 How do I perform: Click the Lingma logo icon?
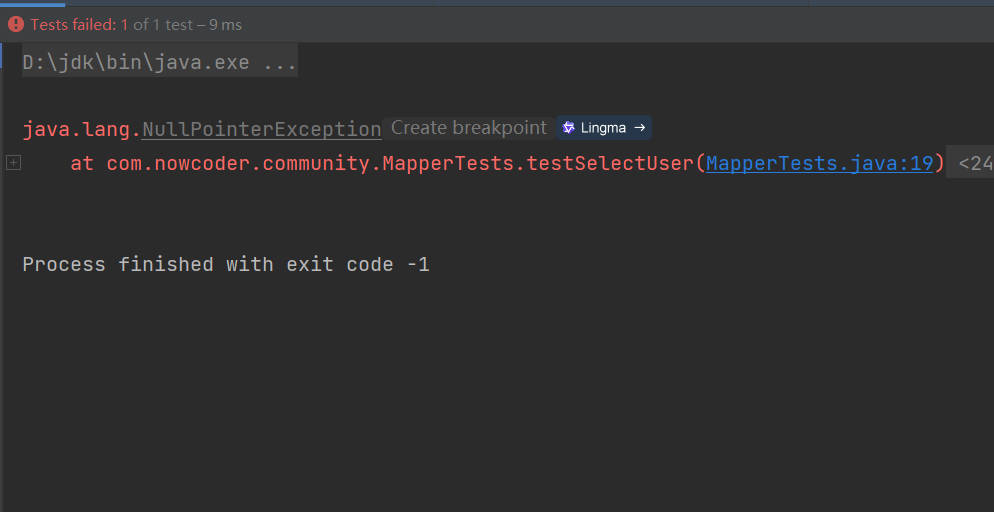point(568,128)
